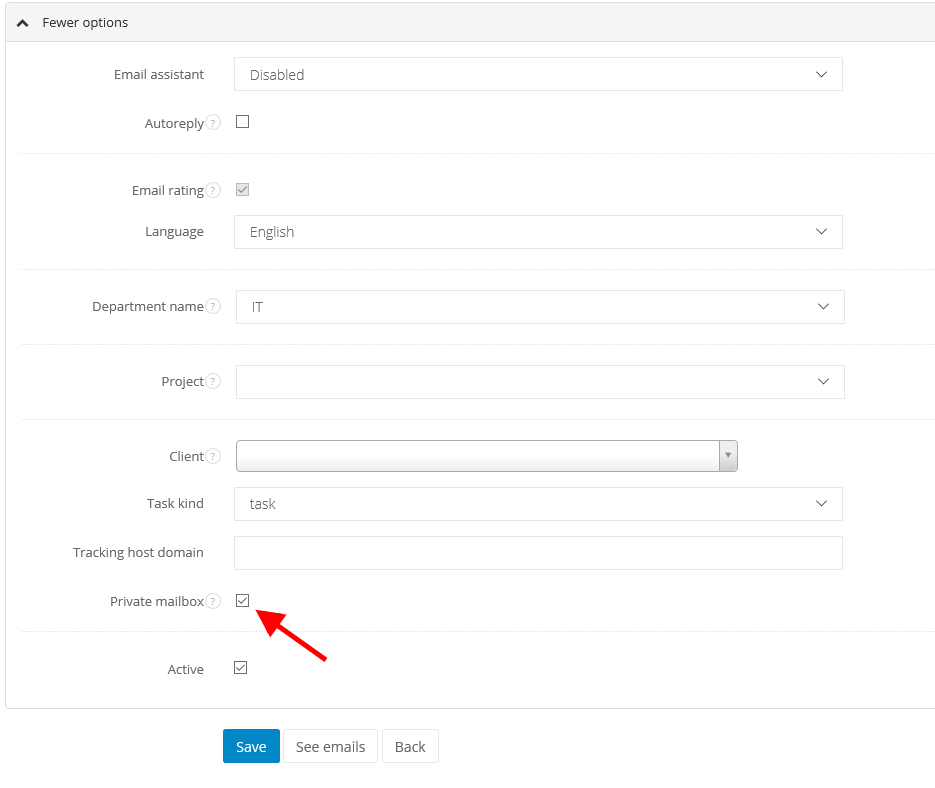Open the Email assistant dropdown

538,75
